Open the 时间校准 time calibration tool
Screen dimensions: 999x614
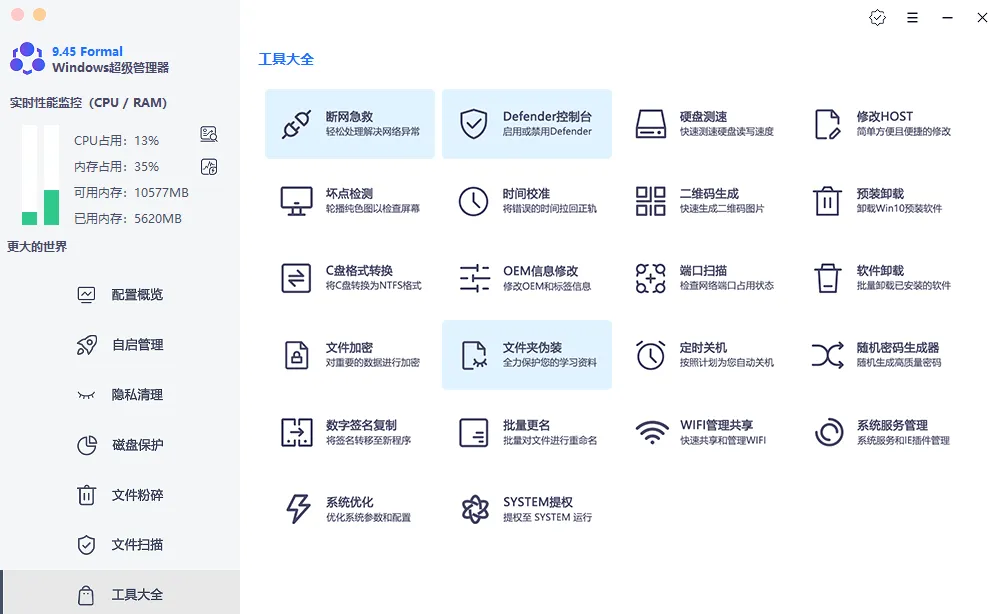(x=527, y=200)
